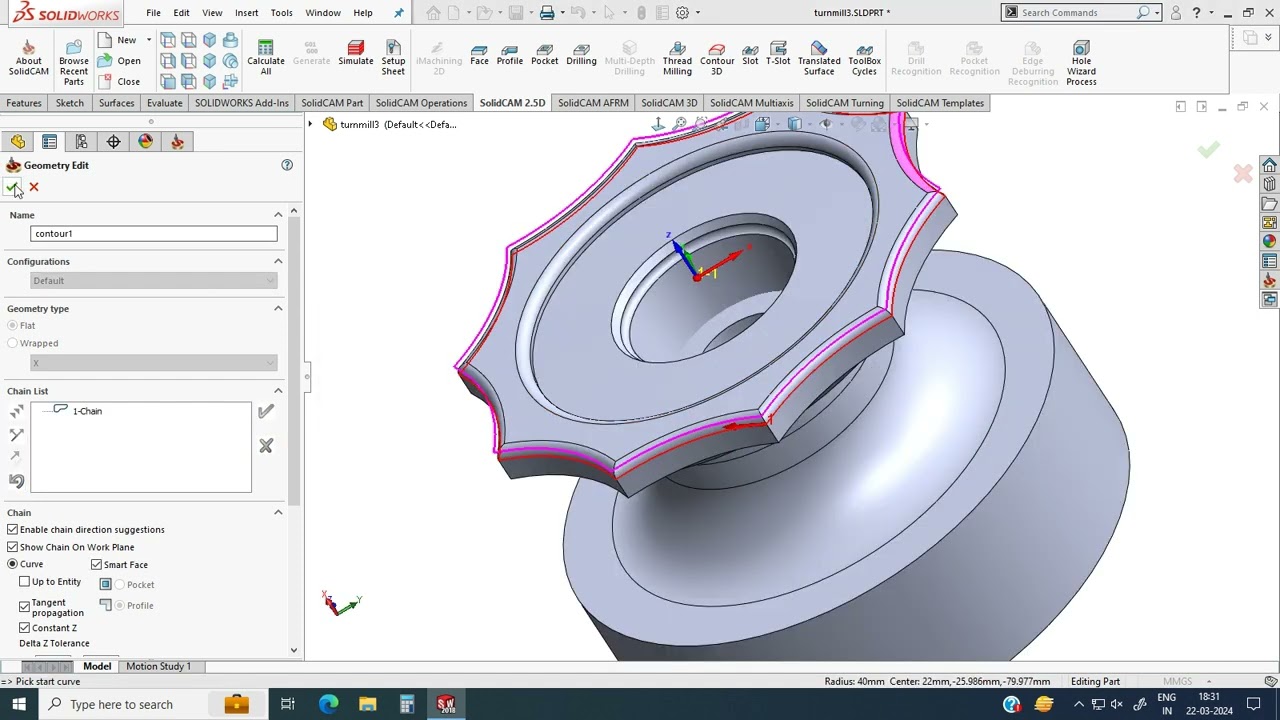Select the Face milling operation

tap(479, 54)
